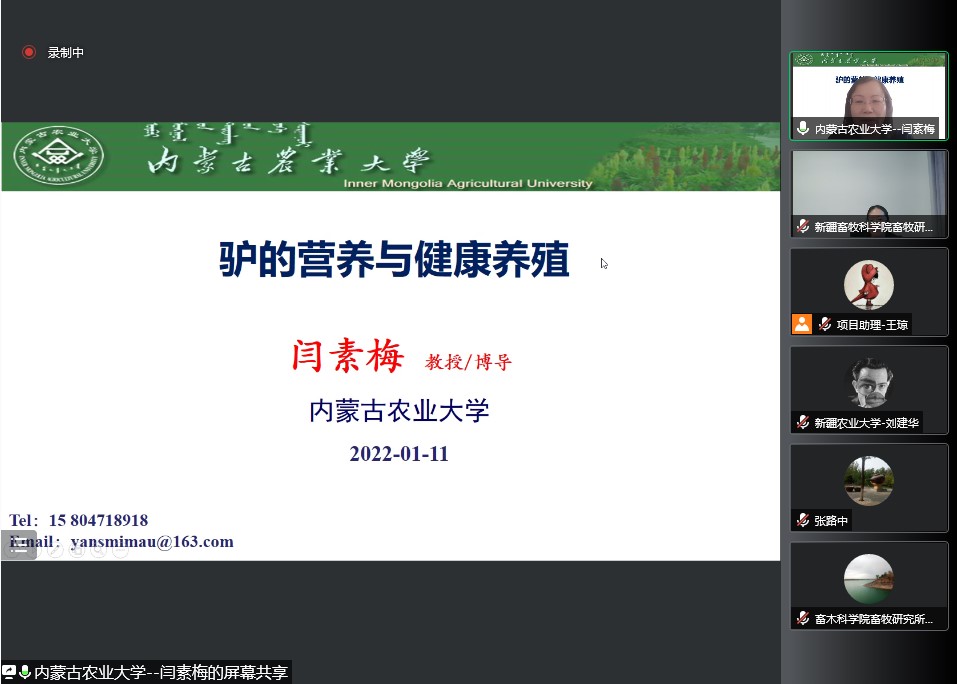
Task: Click the lake photo avatar of 畜木科学院
Action: [868, 578]
